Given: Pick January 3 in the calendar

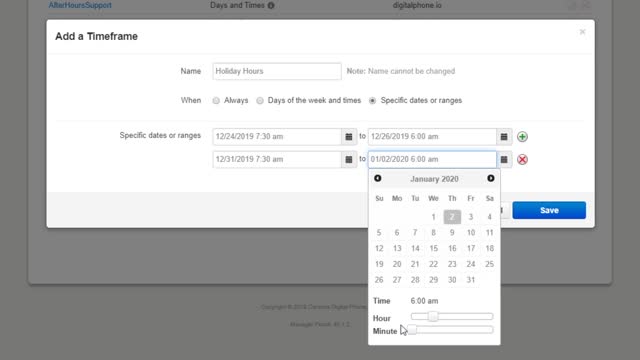Looking at the screenshot, I should pyautogui.click(x=471, y=217).
